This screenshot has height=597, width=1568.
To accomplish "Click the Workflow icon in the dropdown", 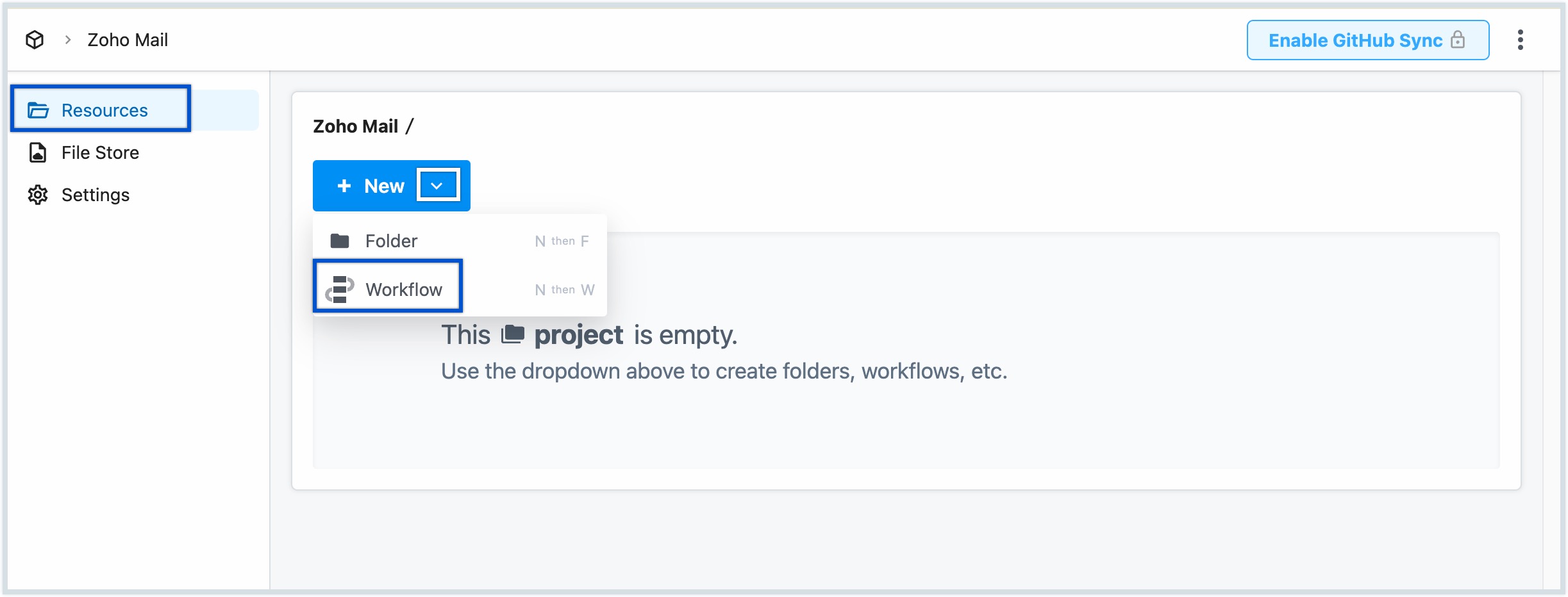I will (x=340, y=290).
